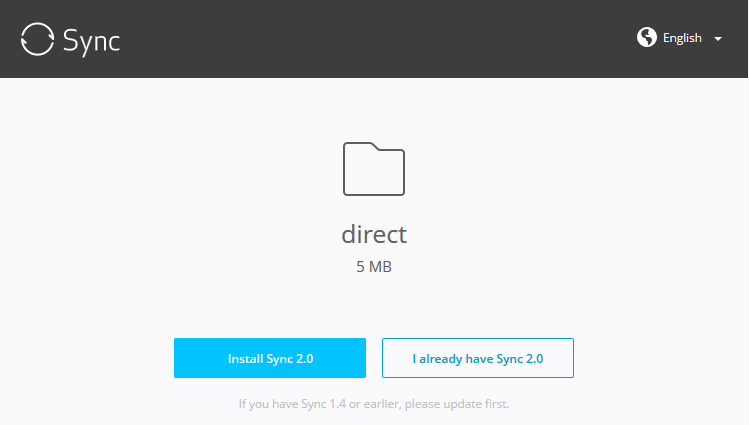
Task: Expand language list via the caret arrow
Action: point(717,39)
